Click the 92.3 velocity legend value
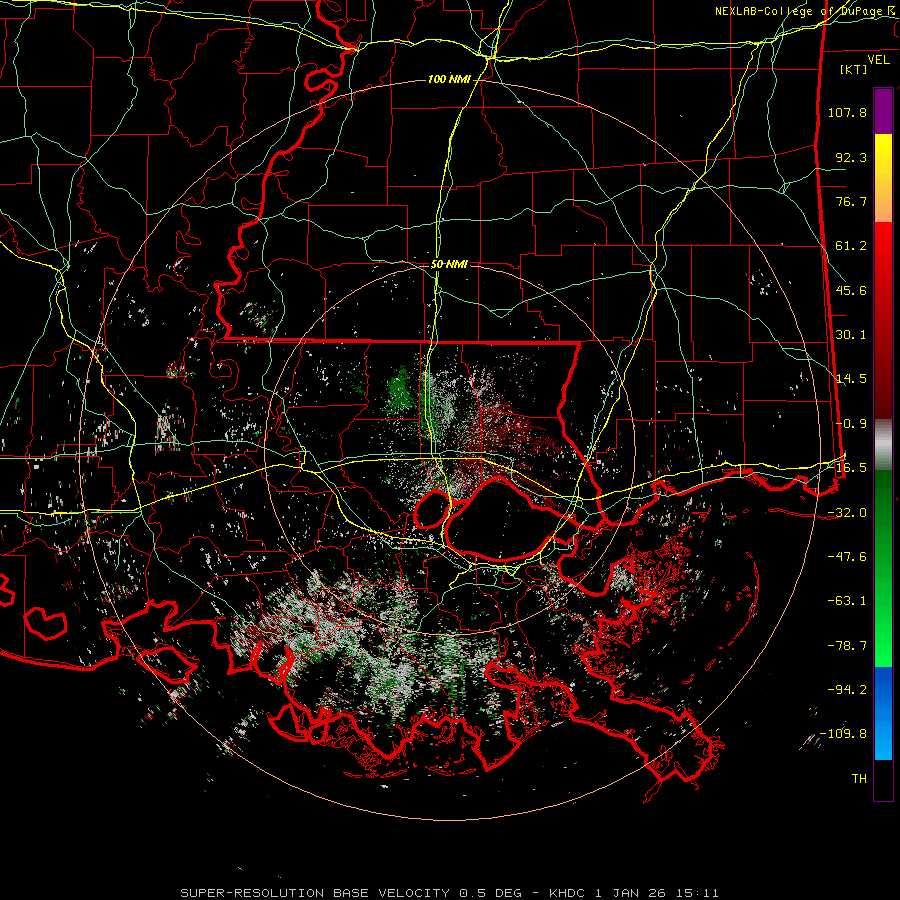This screenshot has width=900, height=900. point(851,157)
